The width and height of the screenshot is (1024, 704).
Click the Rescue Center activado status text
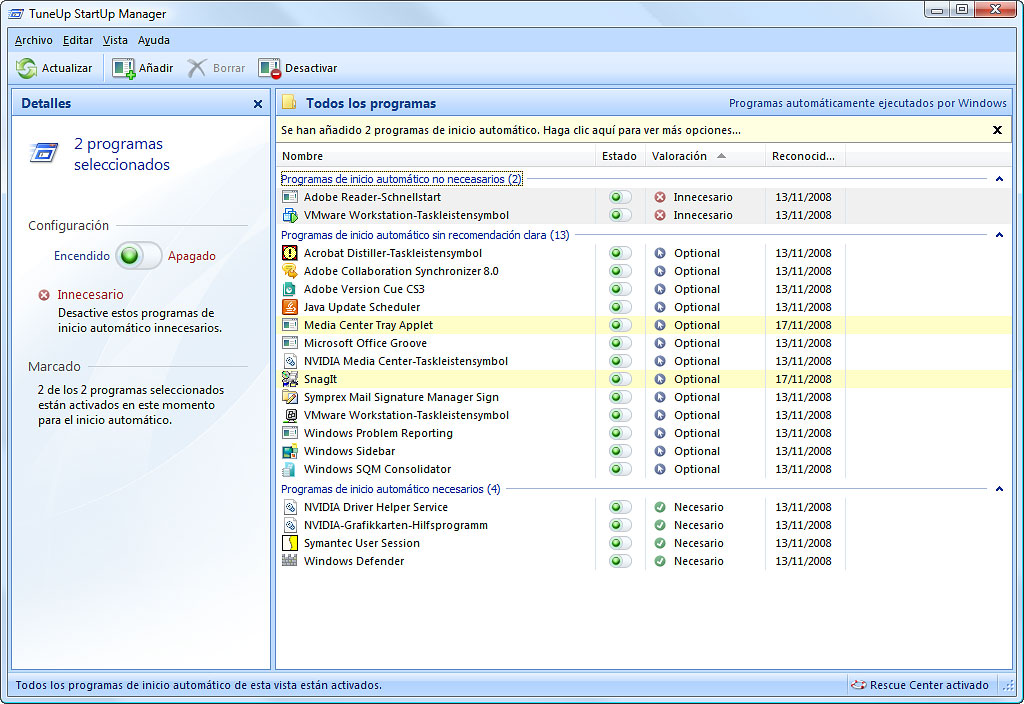[x=929, y=685]
